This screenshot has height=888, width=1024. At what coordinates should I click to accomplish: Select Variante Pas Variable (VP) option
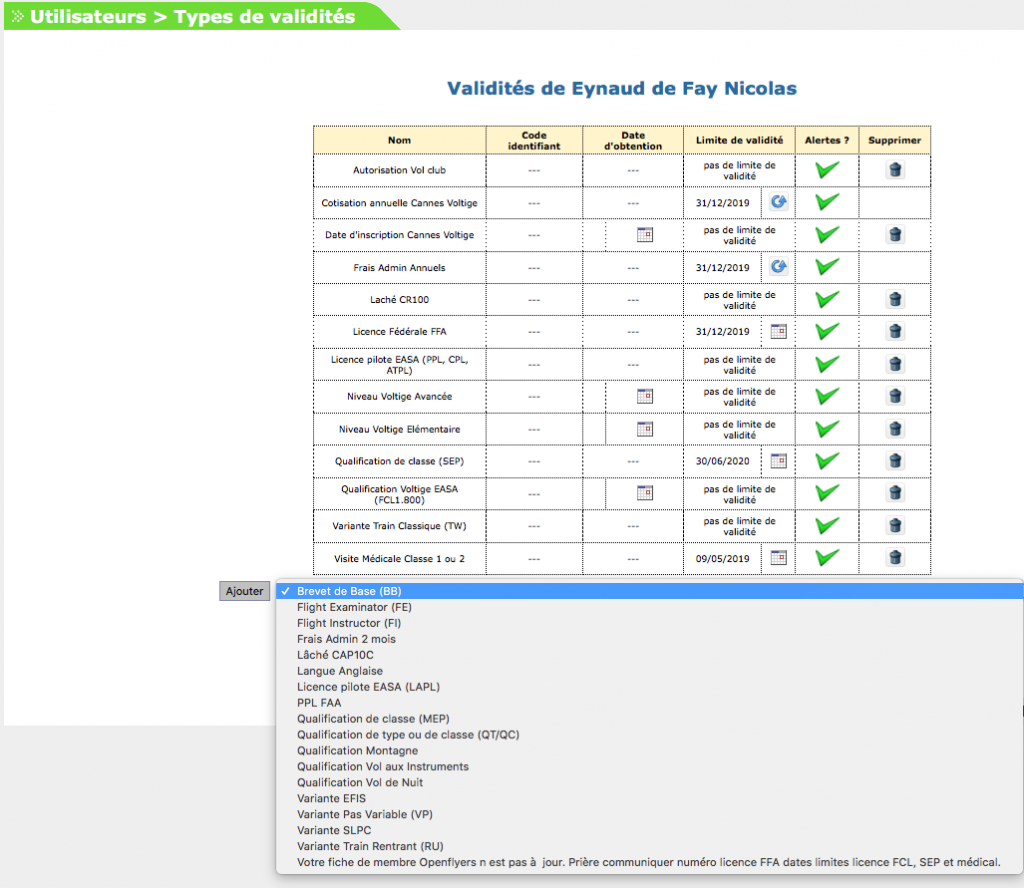[650, 814]
